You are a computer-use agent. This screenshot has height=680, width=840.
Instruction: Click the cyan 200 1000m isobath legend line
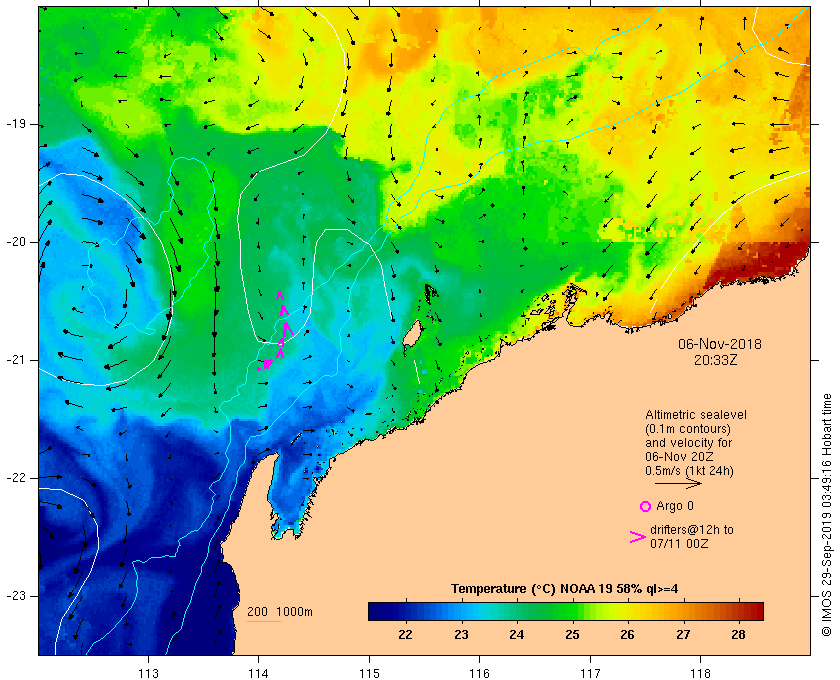(x=264, y=622)
